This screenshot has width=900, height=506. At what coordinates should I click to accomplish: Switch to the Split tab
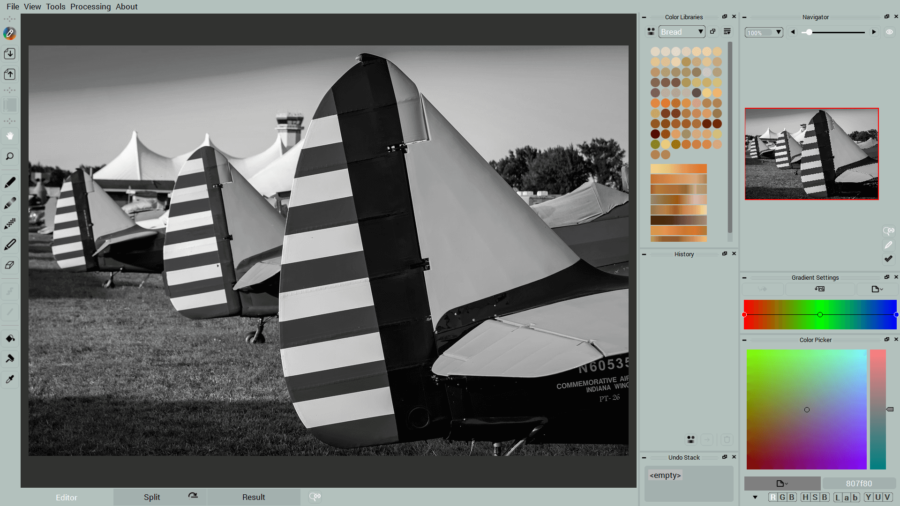(152, 497)
